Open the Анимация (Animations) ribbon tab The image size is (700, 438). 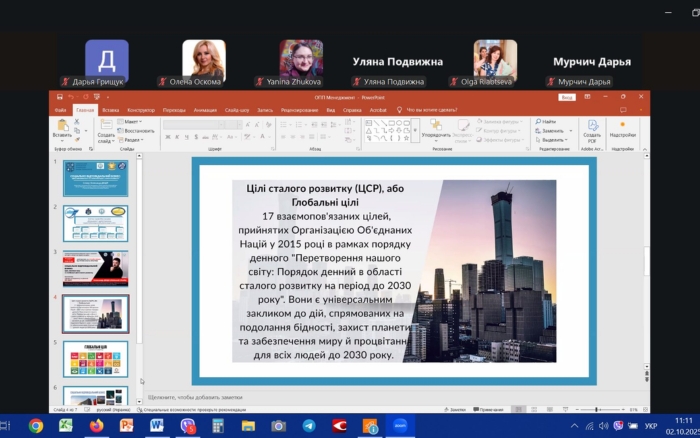205,109
